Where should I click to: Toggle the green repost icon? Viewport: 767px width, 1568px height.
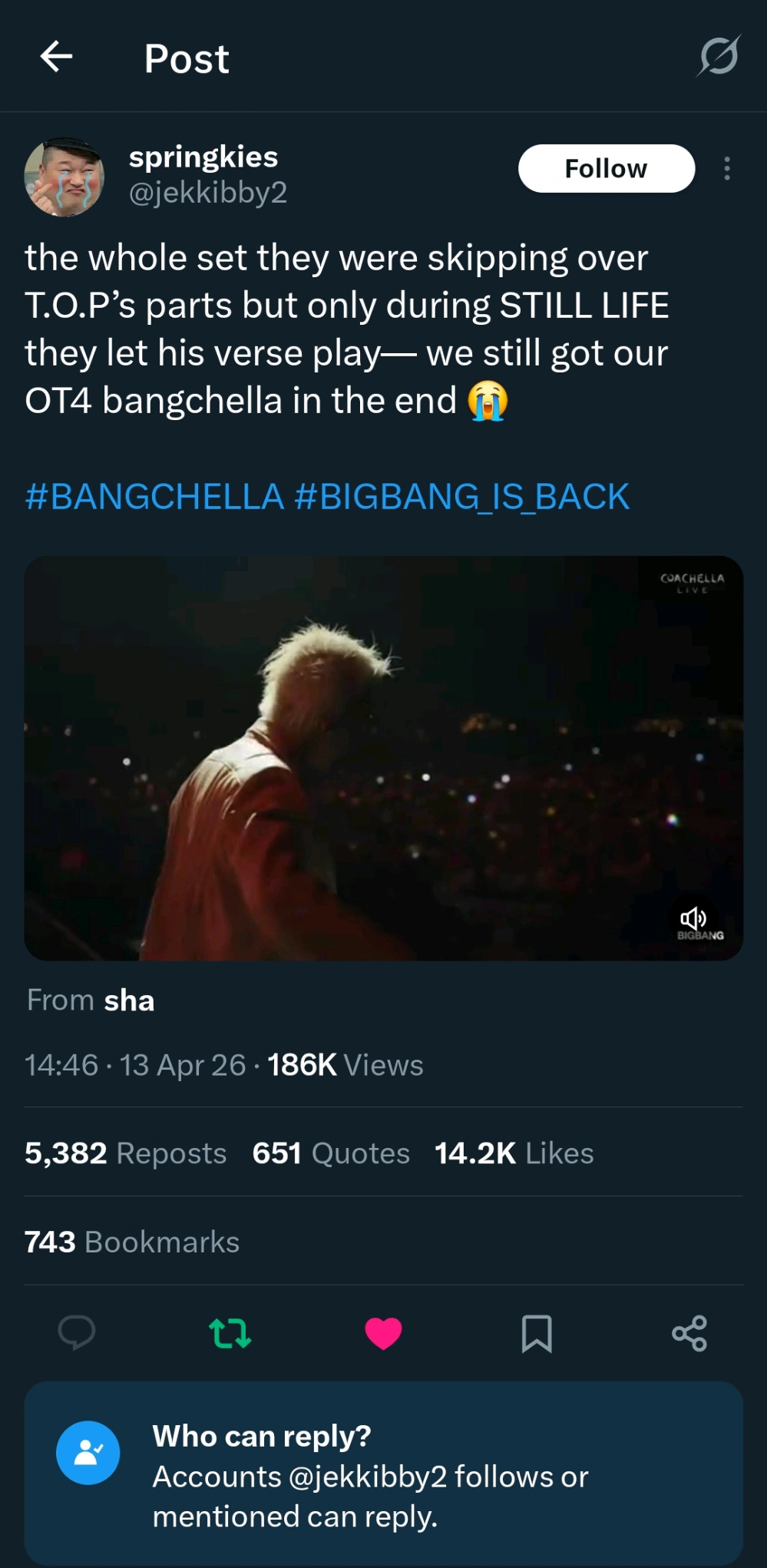[230, 1333]
